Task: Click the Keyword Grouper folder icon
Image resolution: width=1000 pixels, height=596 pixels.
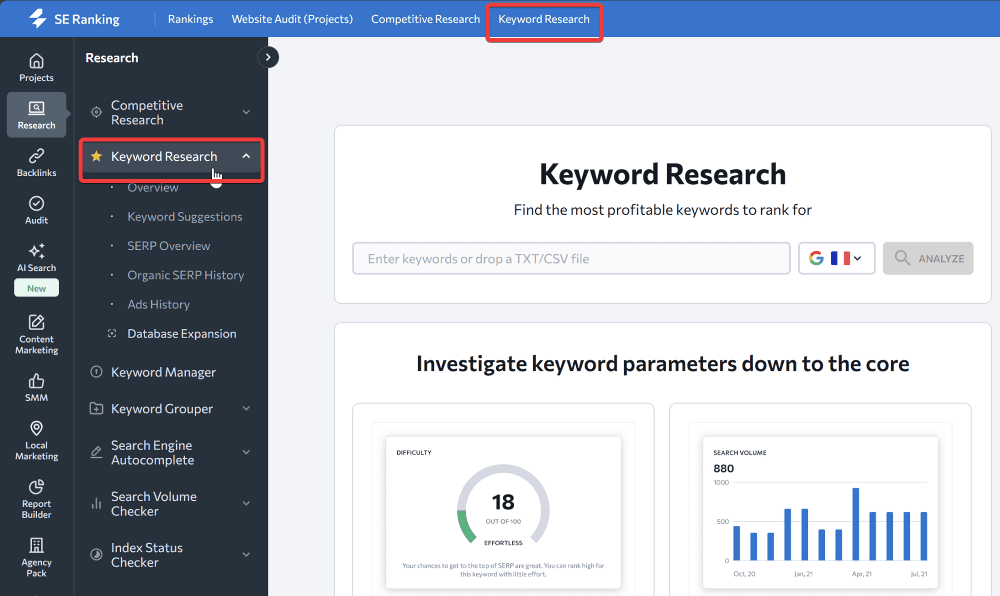Action: [x=96, y=409]
